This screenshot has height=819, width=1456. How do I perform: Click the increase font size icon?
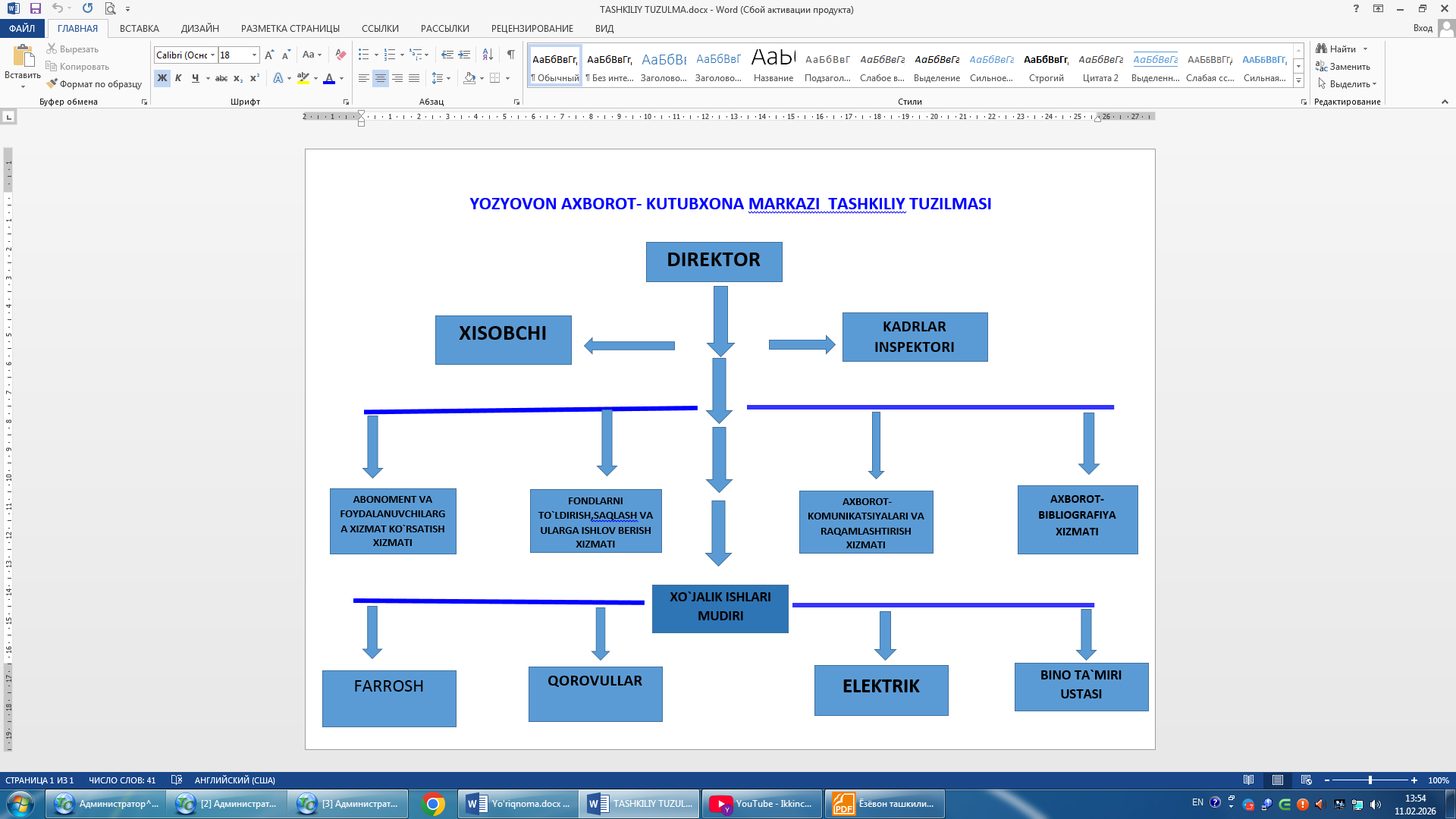tap(269, 55)
